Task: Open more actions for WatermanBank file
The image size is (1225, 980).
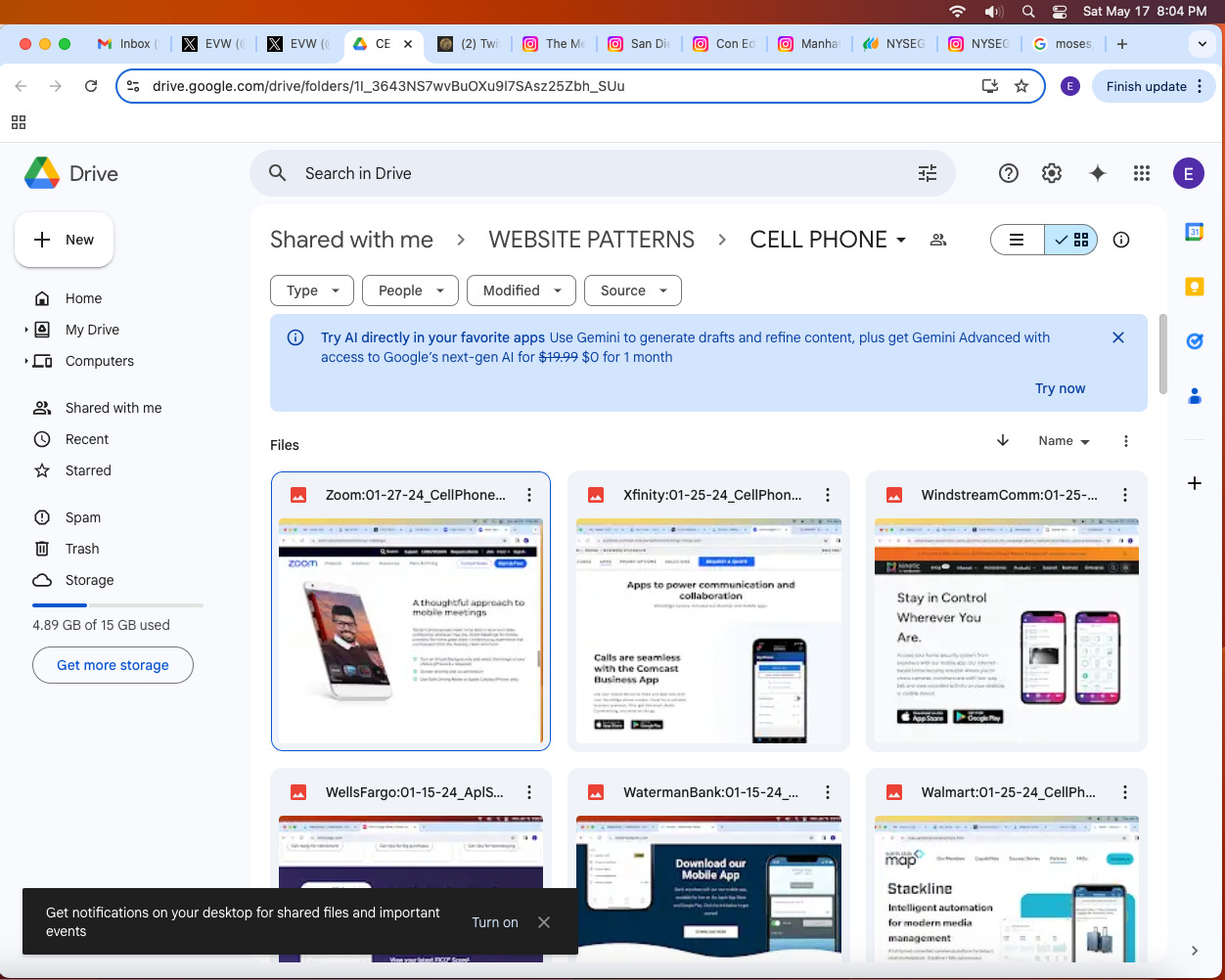Action: coord(828,792)
